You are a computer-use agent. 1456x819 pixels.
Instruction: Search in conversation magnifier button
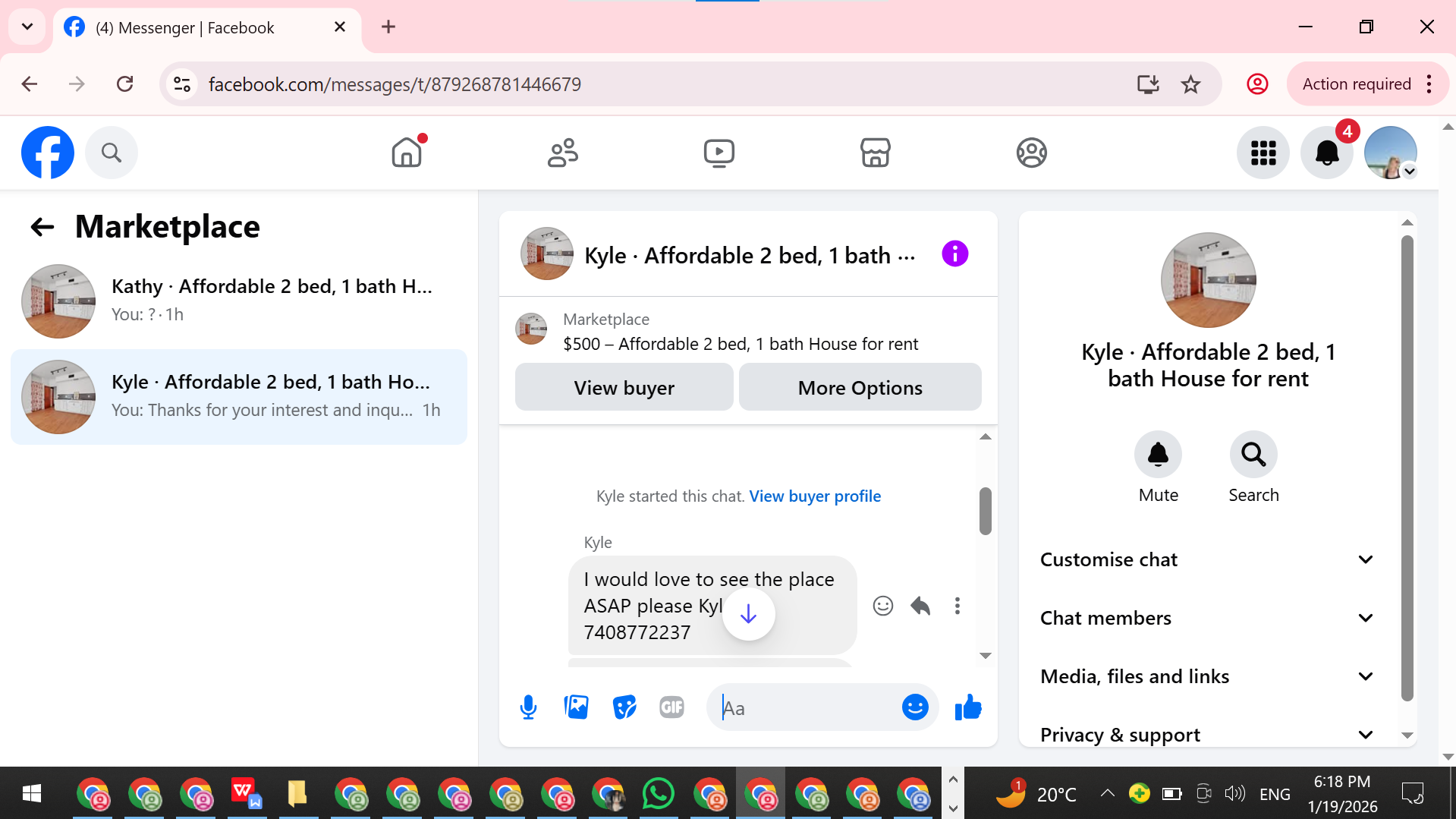[x=1253, y=455]
